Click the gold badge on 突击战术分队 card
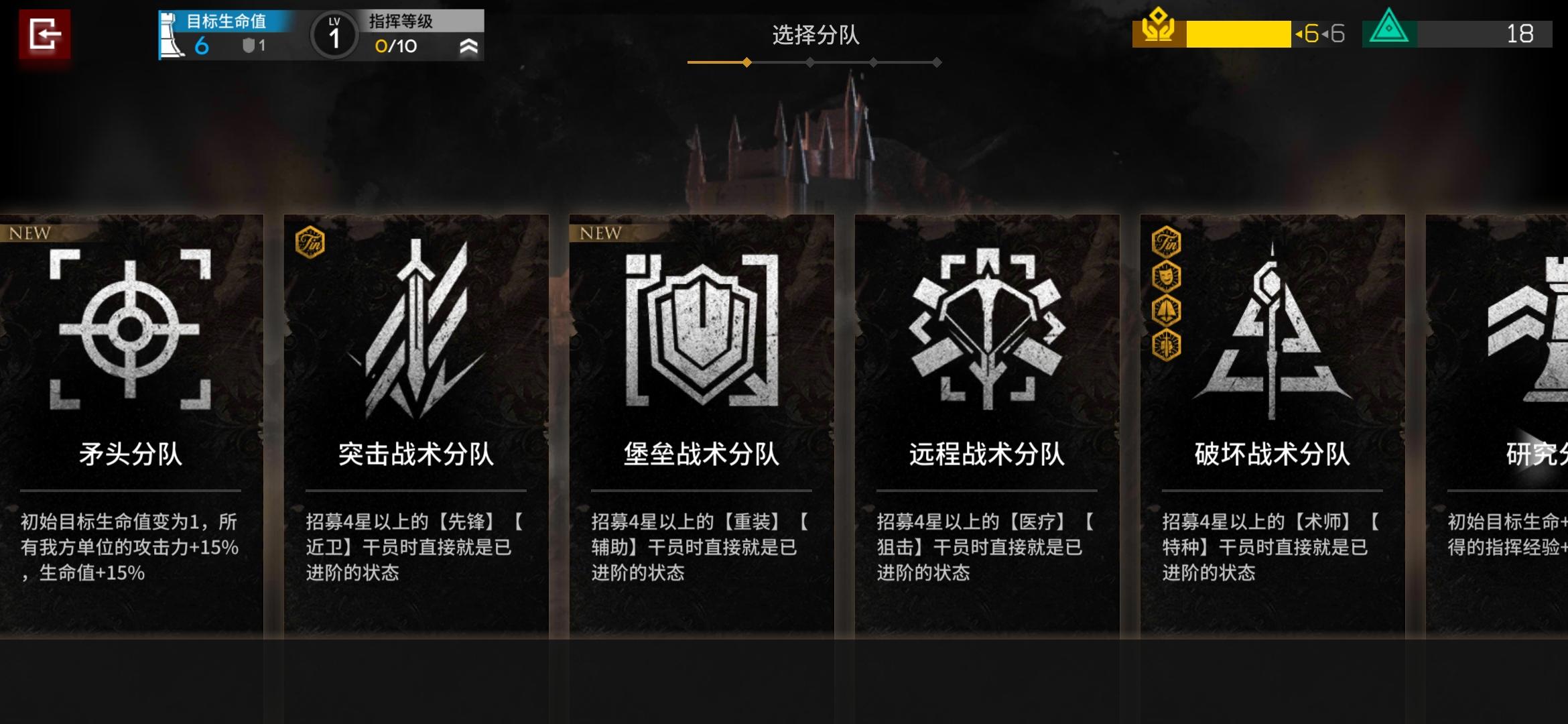Viewport: 1568px width, 724px height. pyautogui.click(x=310, y=242)
